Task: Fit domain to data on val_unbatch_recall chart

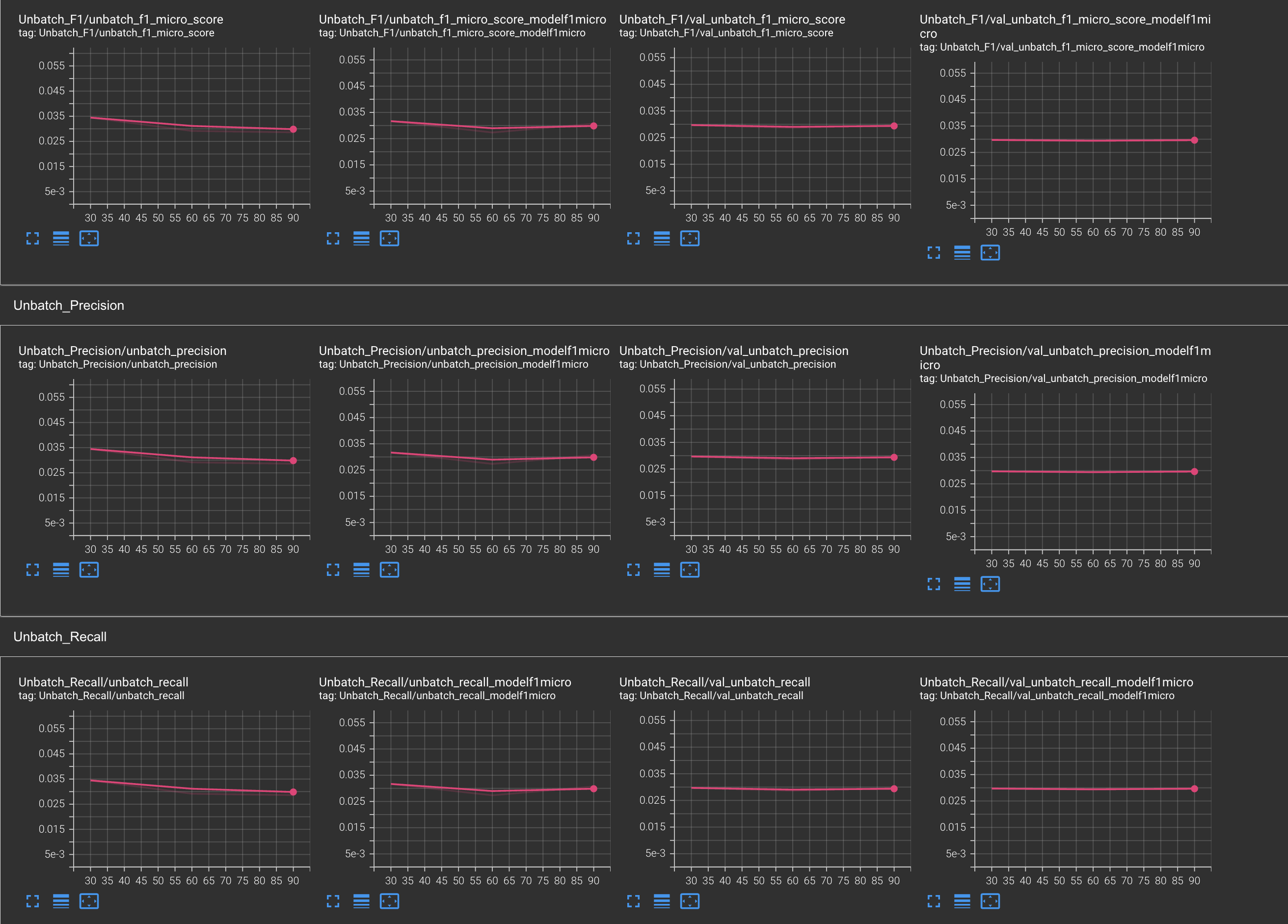Action: [x=690, y=901]
